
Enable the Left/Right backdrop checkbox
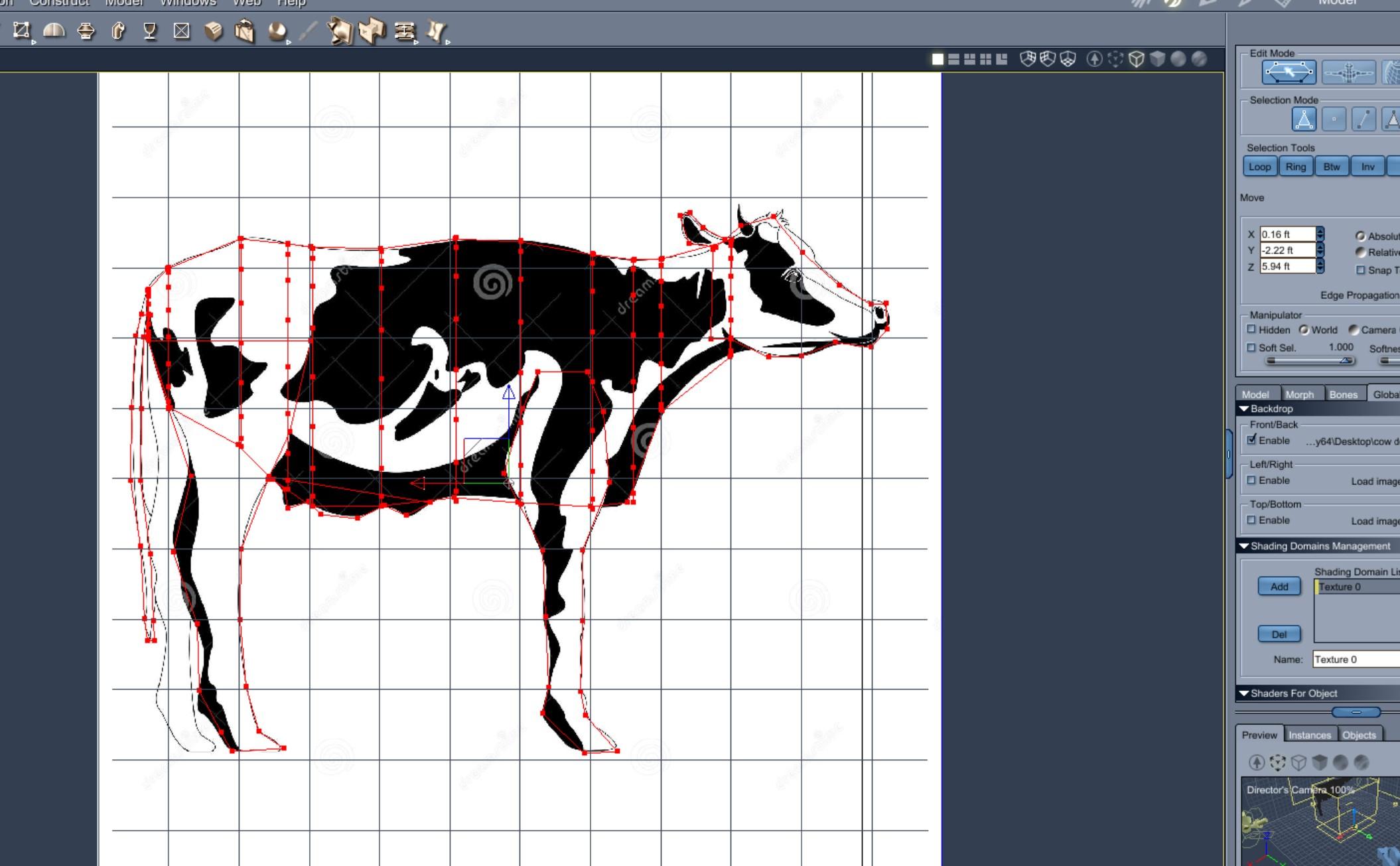1251,480
